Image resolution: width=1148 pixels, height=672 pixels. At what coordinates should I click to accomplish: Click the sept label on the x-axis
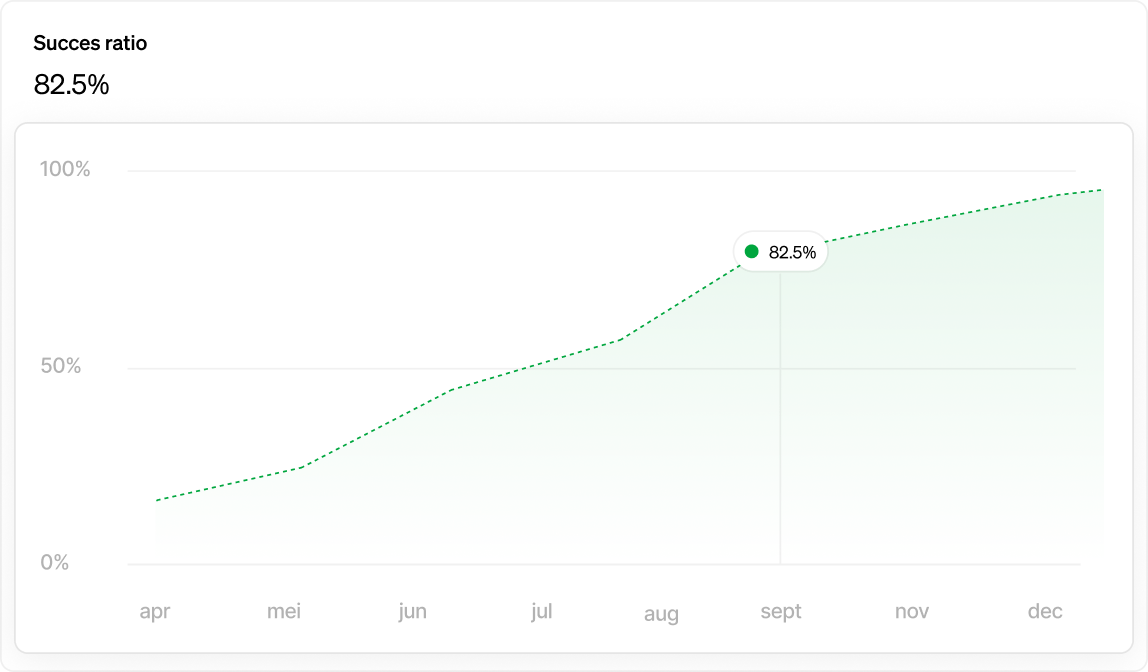pos(781,611)
